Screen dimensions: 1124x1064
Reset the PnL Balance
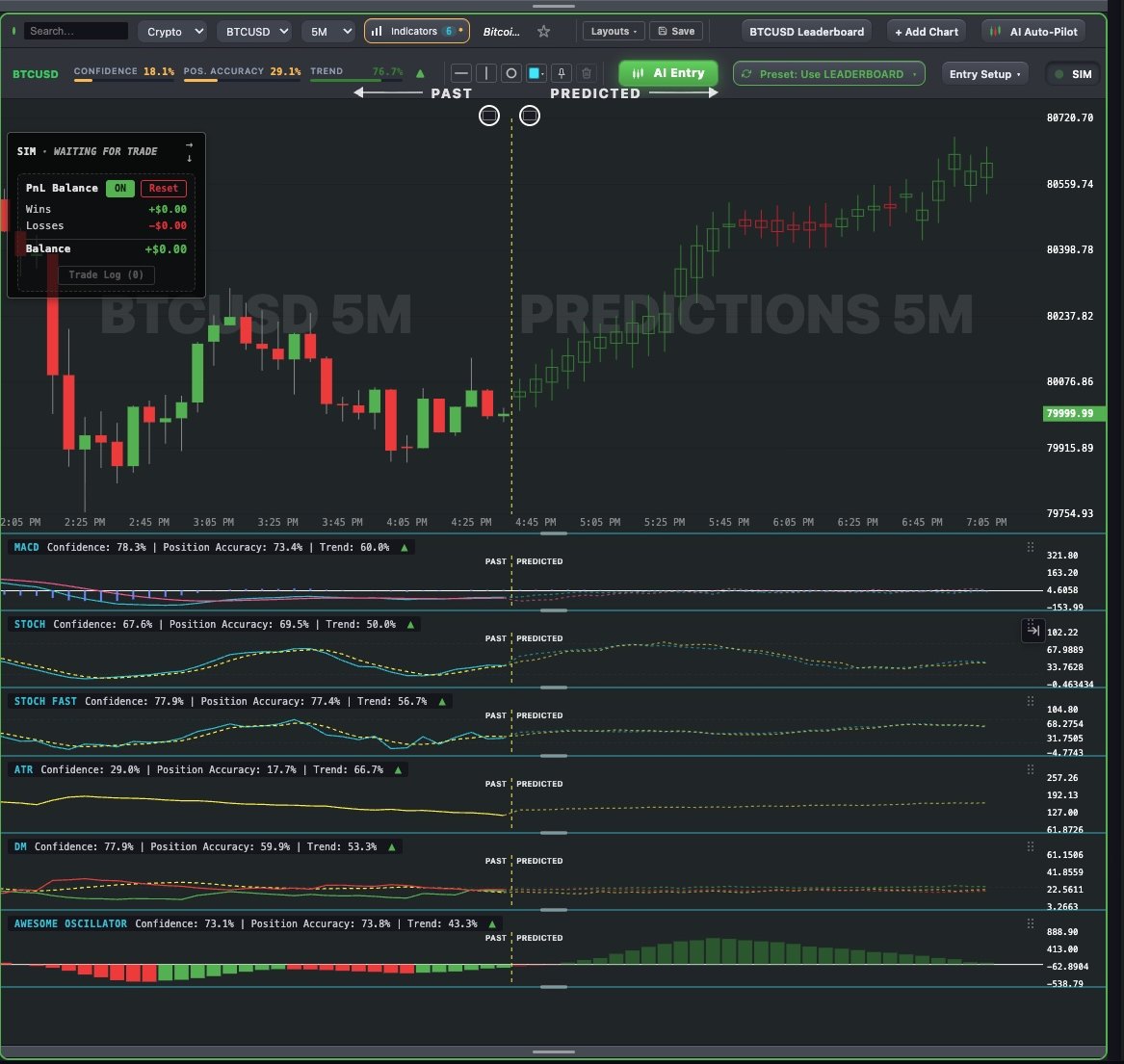point(164,189)
